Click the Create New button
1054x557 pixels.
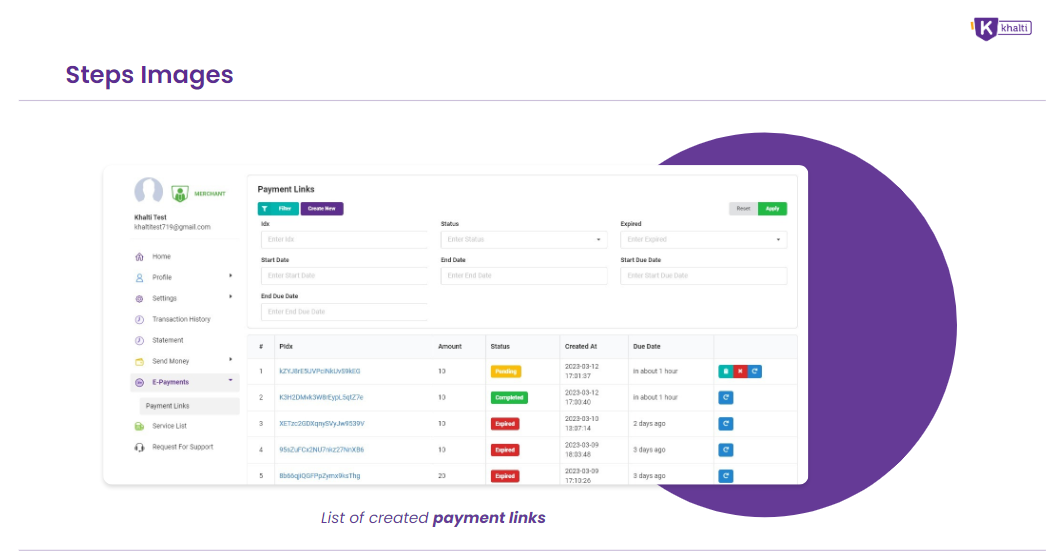[322, 208]
